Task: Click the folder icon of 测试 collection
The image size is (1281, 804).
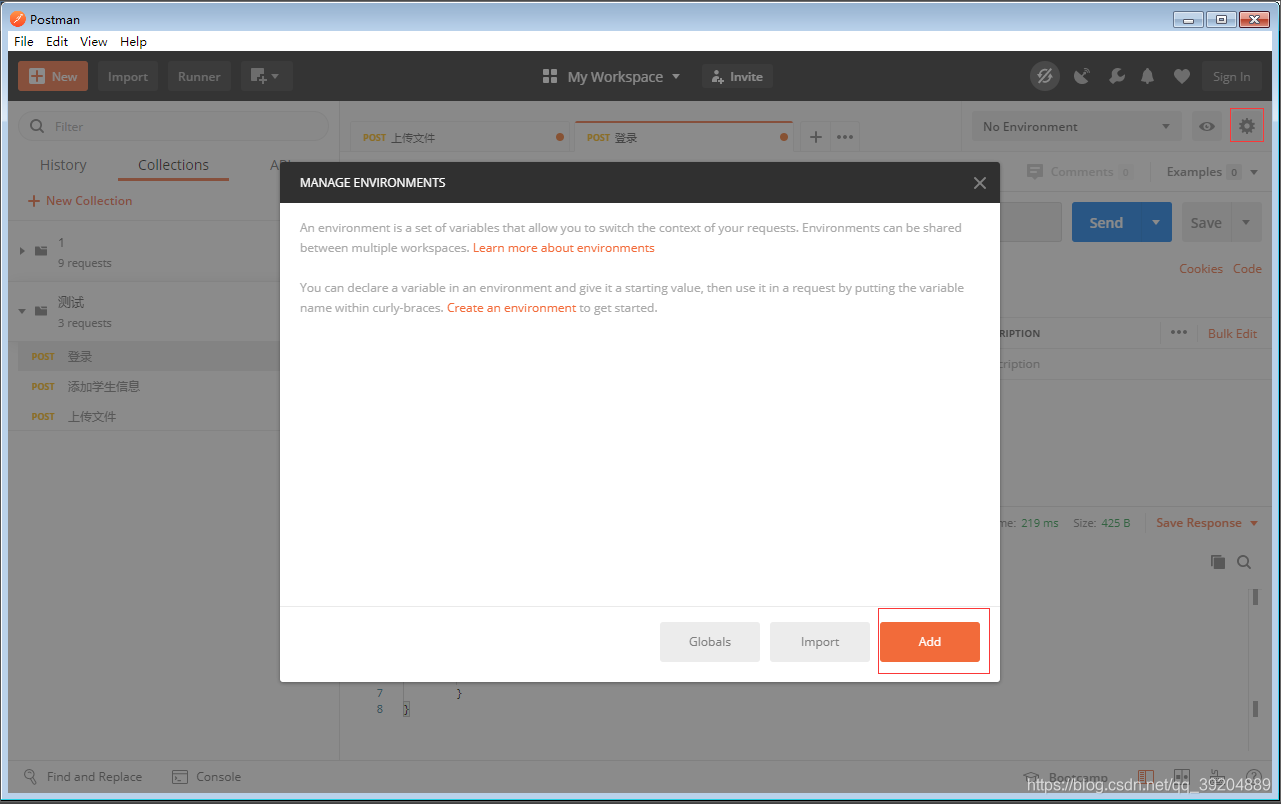Action: tap(41, 311)
